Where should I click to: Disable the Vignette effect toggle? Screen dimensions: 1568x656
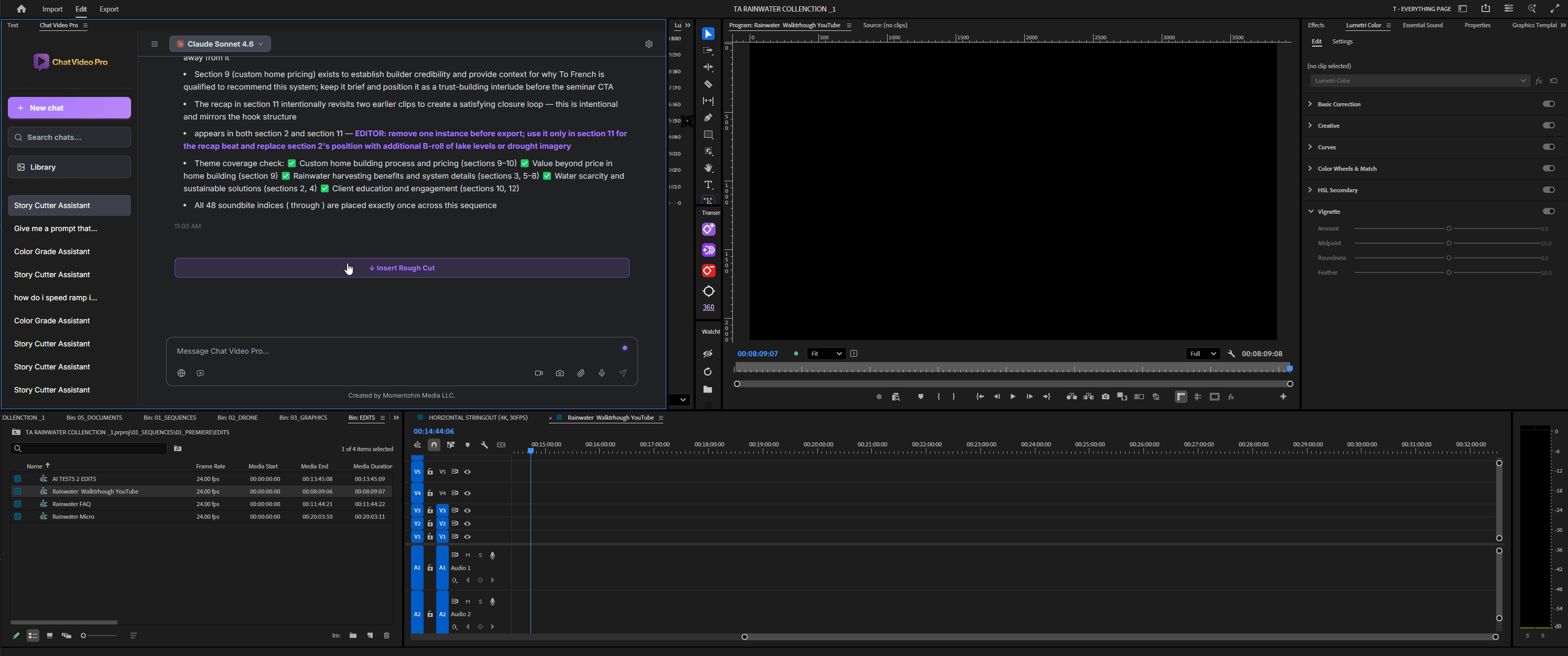(x=1549, y=211)
